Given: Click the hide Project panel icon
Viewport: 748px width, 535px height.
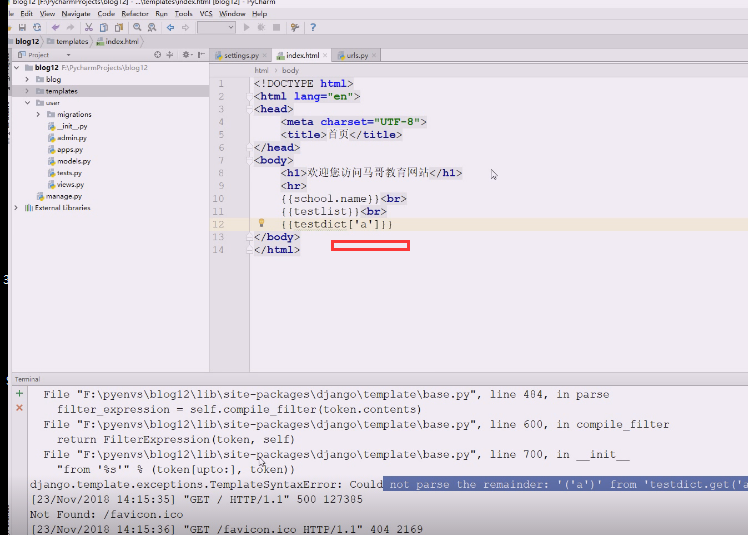Looking at the screenshot, I should tap(201, 55).
